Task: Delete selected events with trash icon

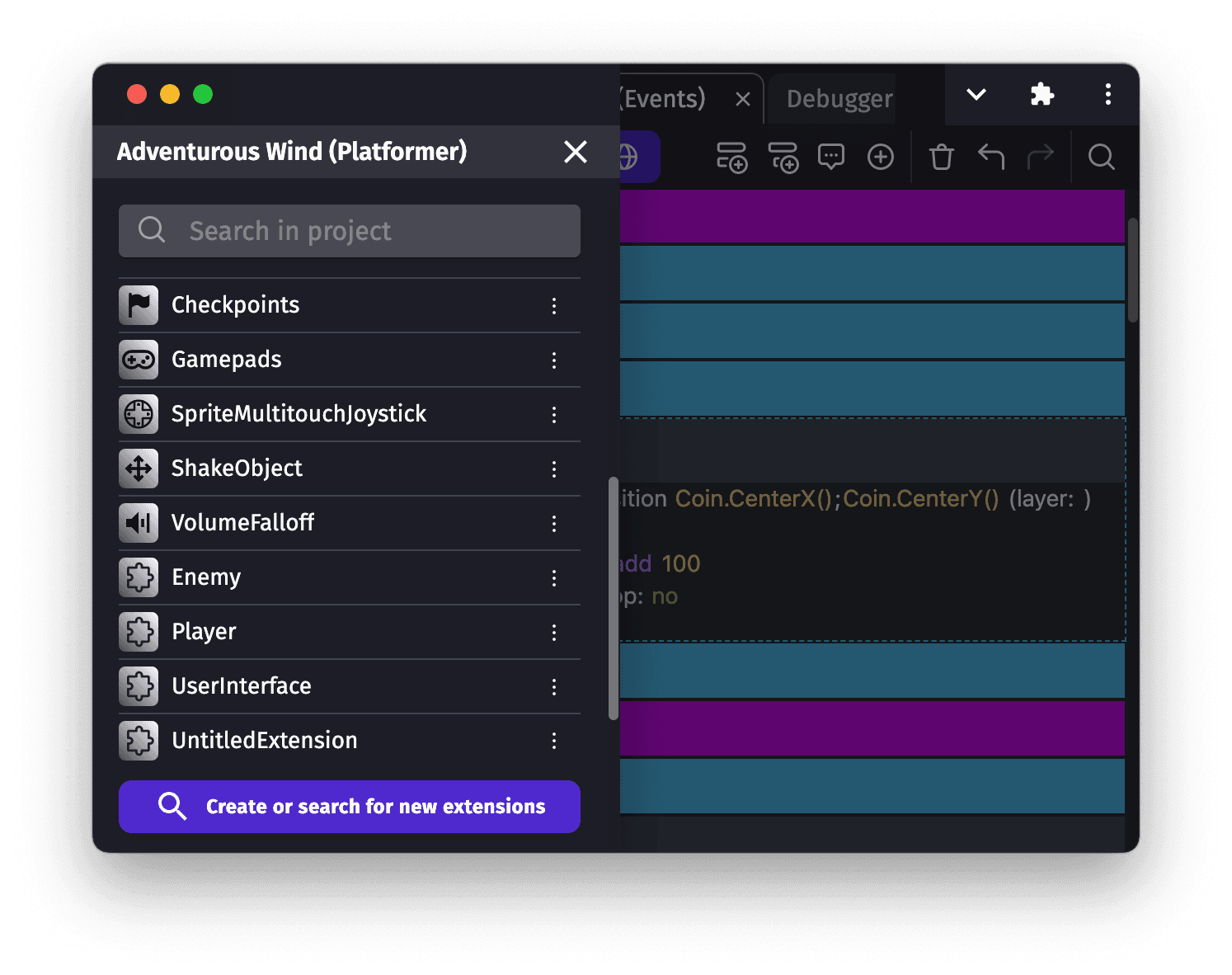Action: click(x=941, y=157)
